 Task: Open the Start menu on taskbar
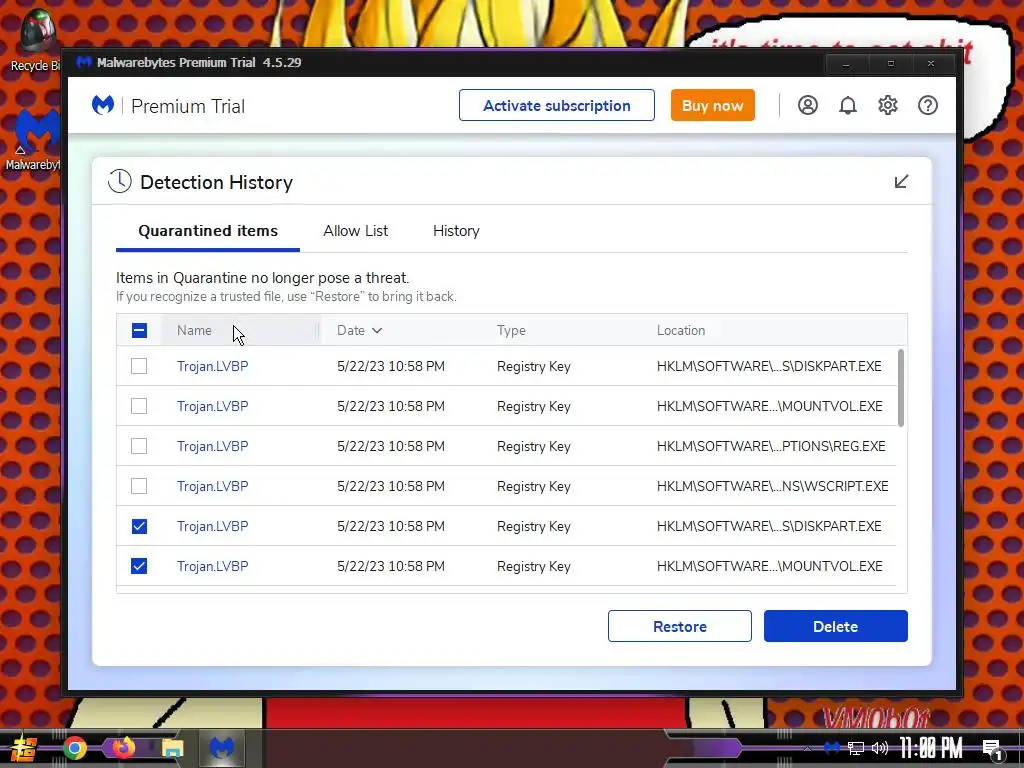pyautogui.click(x=23, y=748)
